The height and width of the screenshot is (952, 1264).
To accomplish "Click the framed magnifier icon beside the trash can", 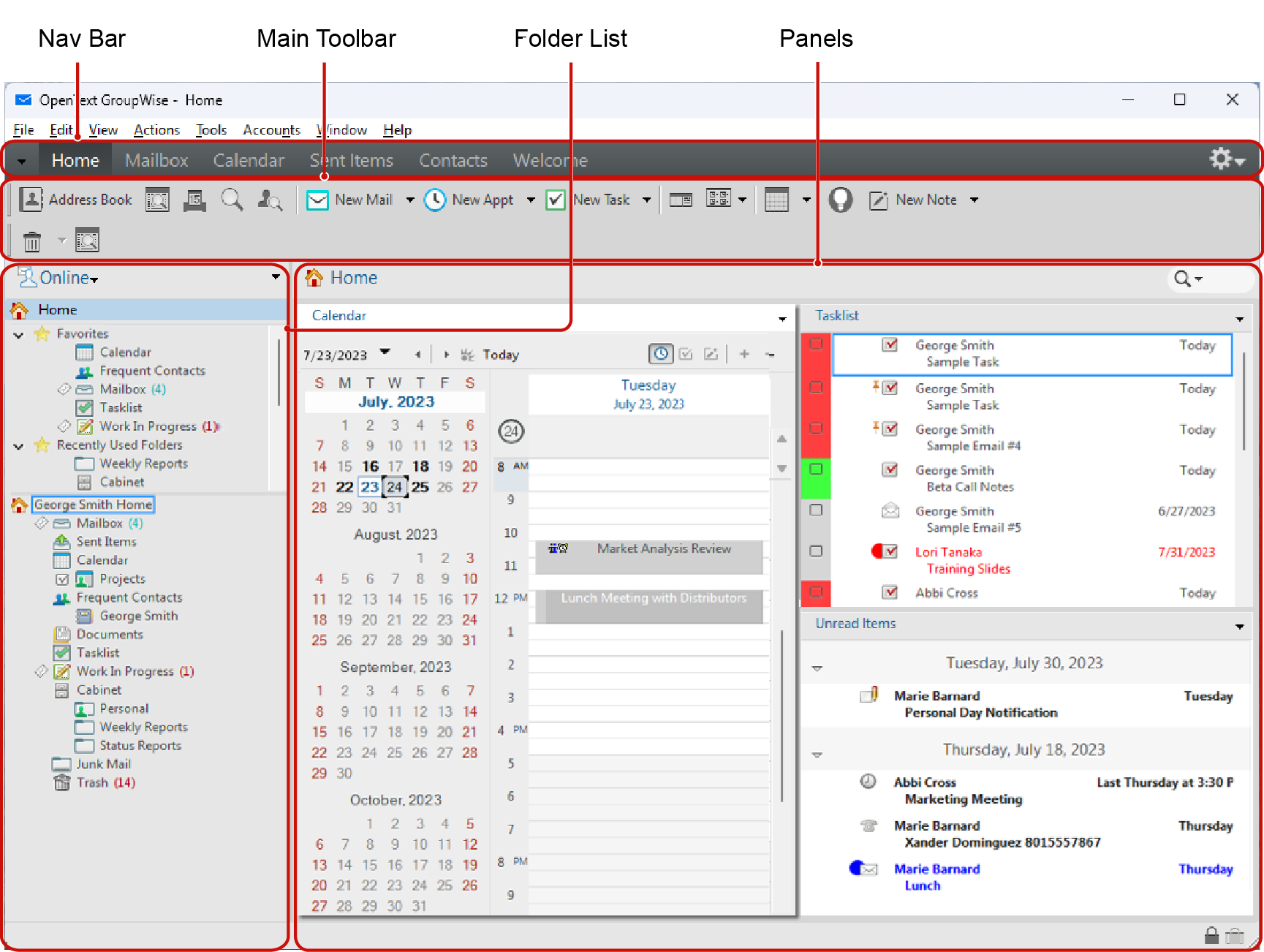I will pyautogui.click(x=87, y=241).
